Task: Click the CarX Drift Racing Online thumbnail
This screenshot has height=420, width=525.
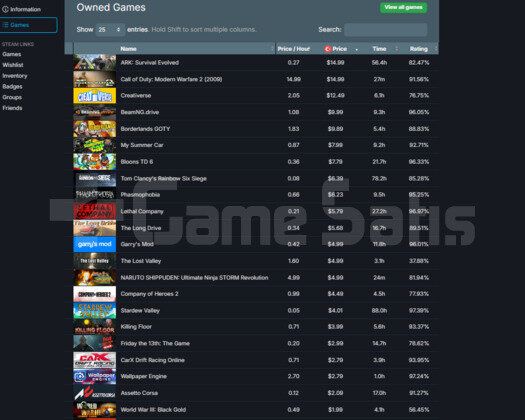Action: (x=95, y=360)
